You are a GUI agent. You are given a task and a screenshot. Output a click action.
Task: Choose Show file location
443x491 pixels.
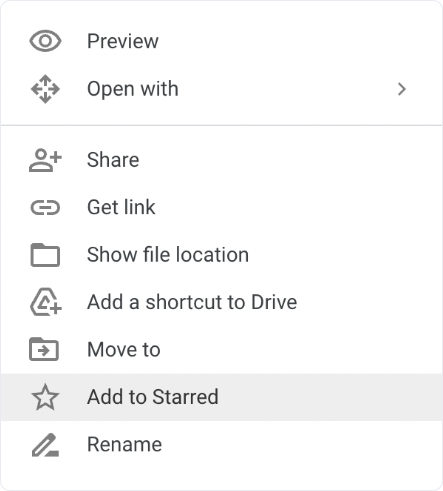tap(221, 255)
